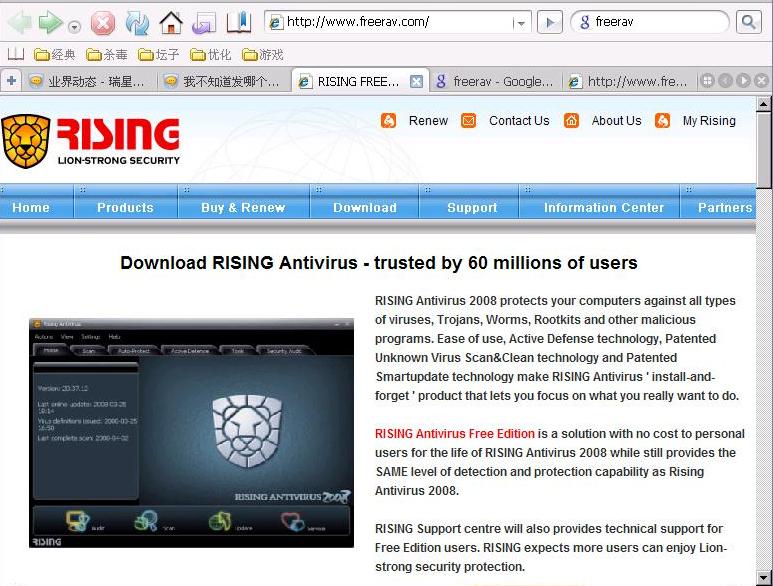Image resolution: width=773 pixels, height=586 pixels.
Task: Click the Renew orange icon
Action: coord(388,120)
